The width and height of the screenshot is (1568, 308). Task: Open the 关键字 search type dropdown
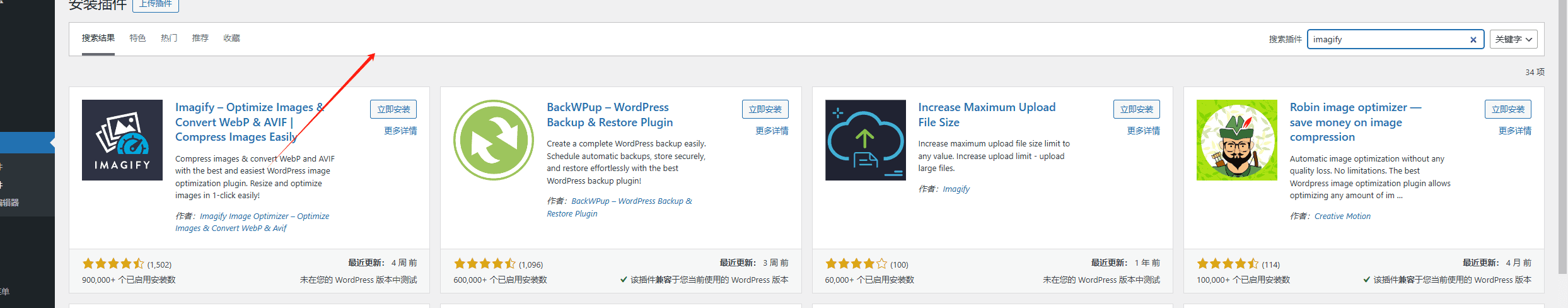point(1514,39)
